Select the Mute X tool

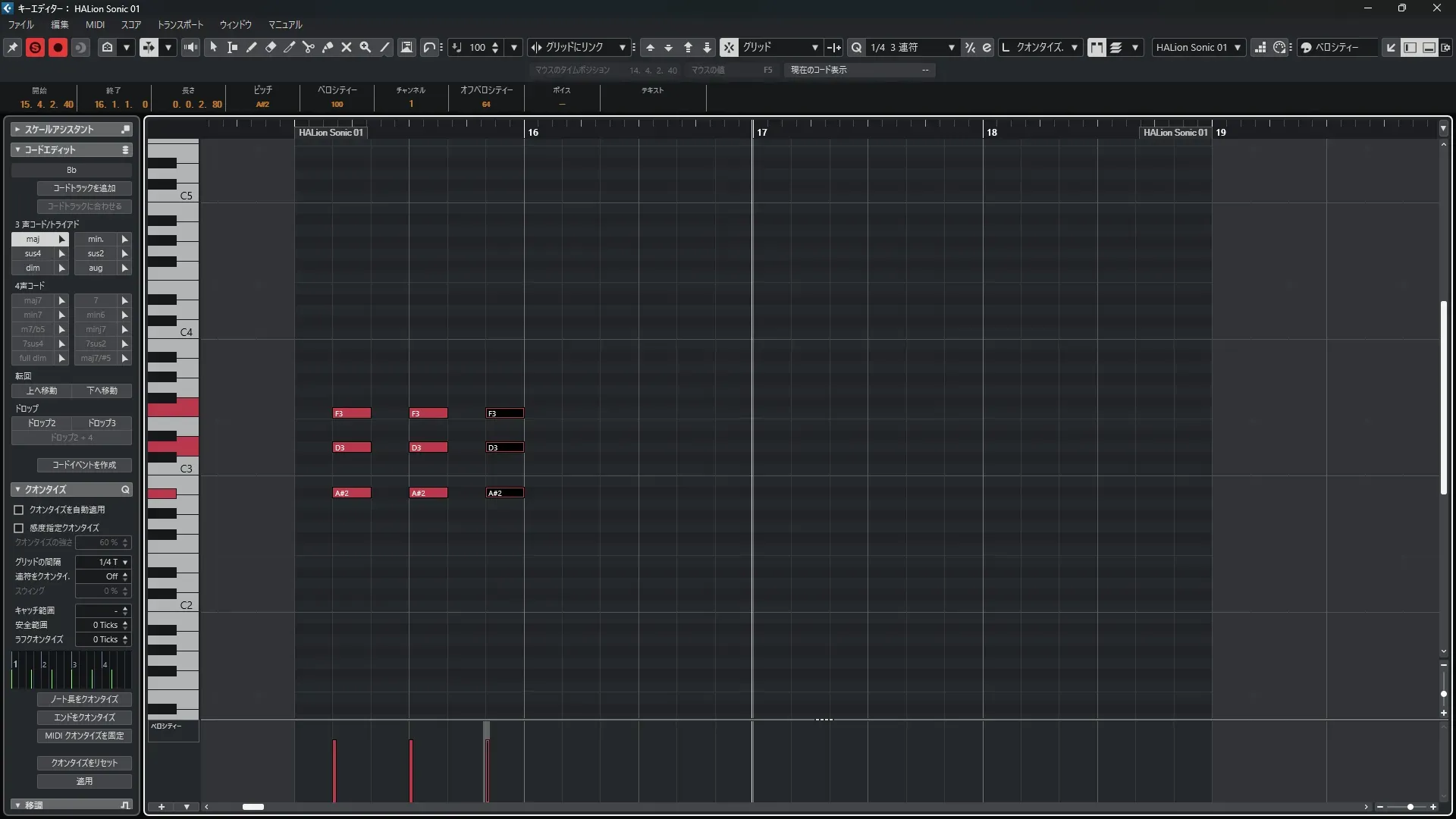[x=347, y=47]
